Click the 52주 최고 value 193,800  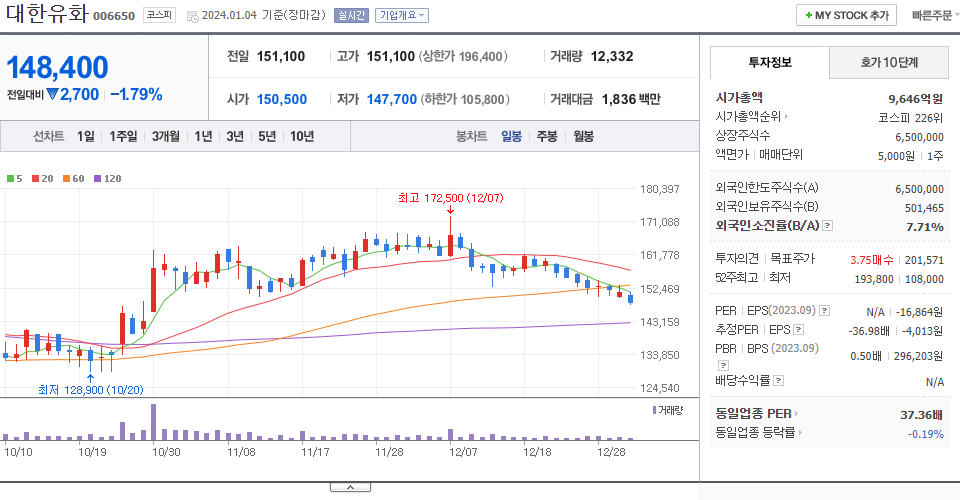coord(874,279)
